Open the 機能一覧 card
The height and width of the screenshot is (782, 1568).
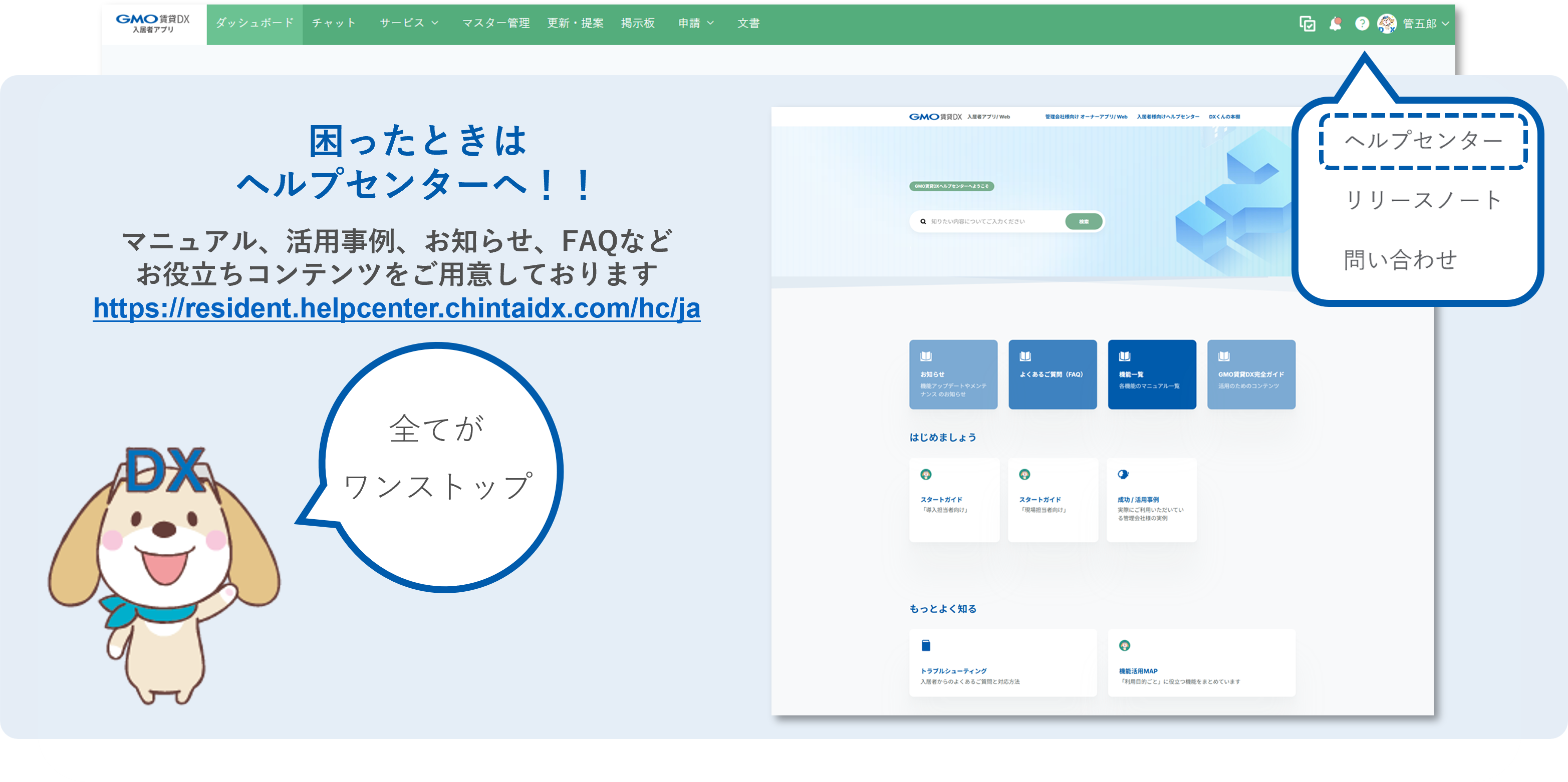click(1152, 374)
